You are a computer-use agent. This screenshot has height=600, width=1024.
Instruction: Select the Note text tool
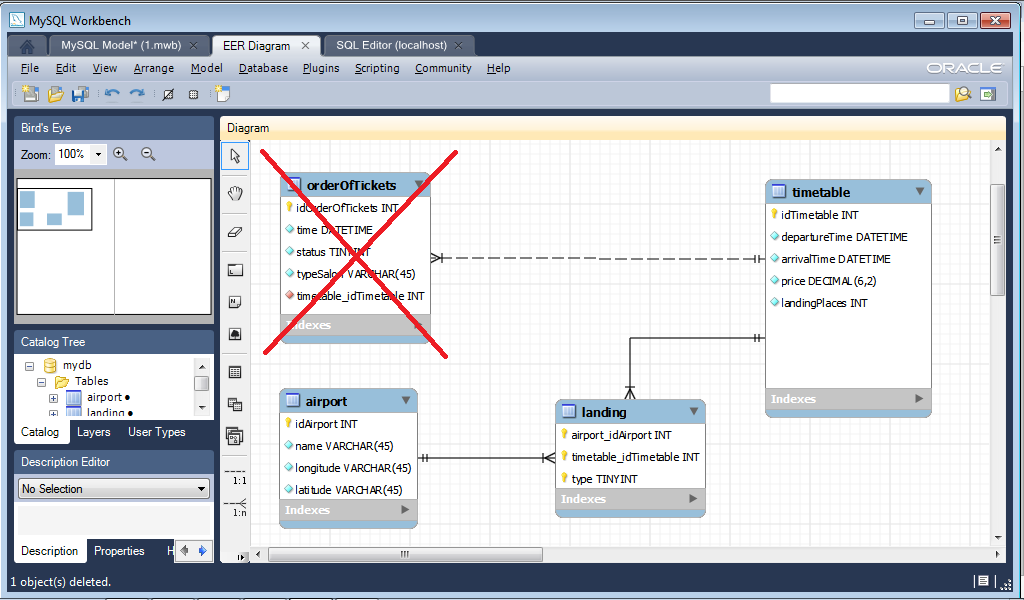(x=235, y=302)
